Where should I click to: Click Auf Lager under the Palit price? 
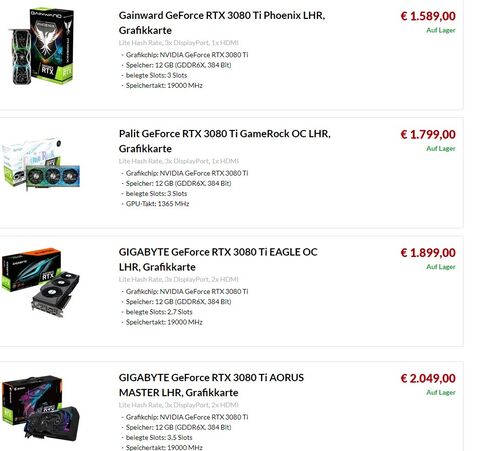point(441,148)
